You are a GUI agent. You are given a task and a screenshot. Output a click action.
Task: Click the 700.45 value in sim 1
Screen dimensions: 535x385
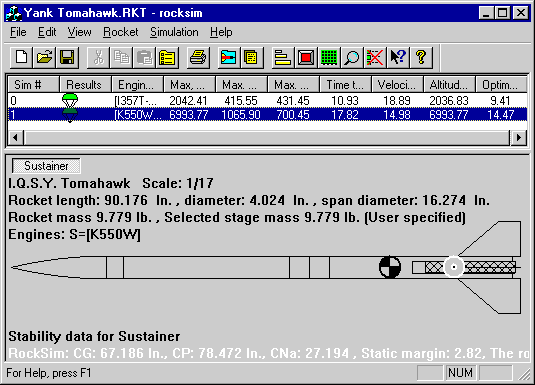293,115
